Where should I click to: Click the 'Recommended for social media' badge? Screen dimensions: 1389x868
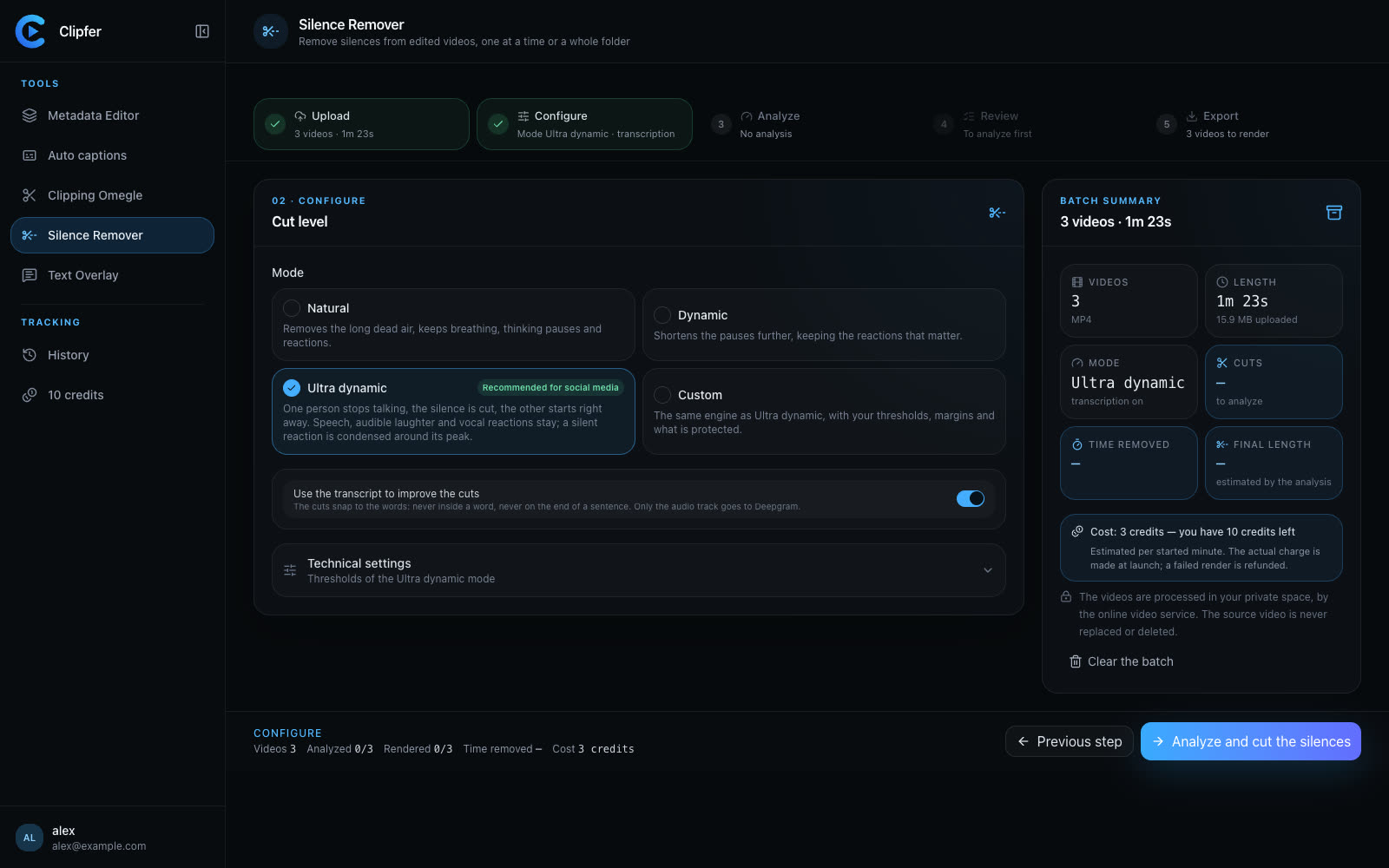(x=550, y=388)
